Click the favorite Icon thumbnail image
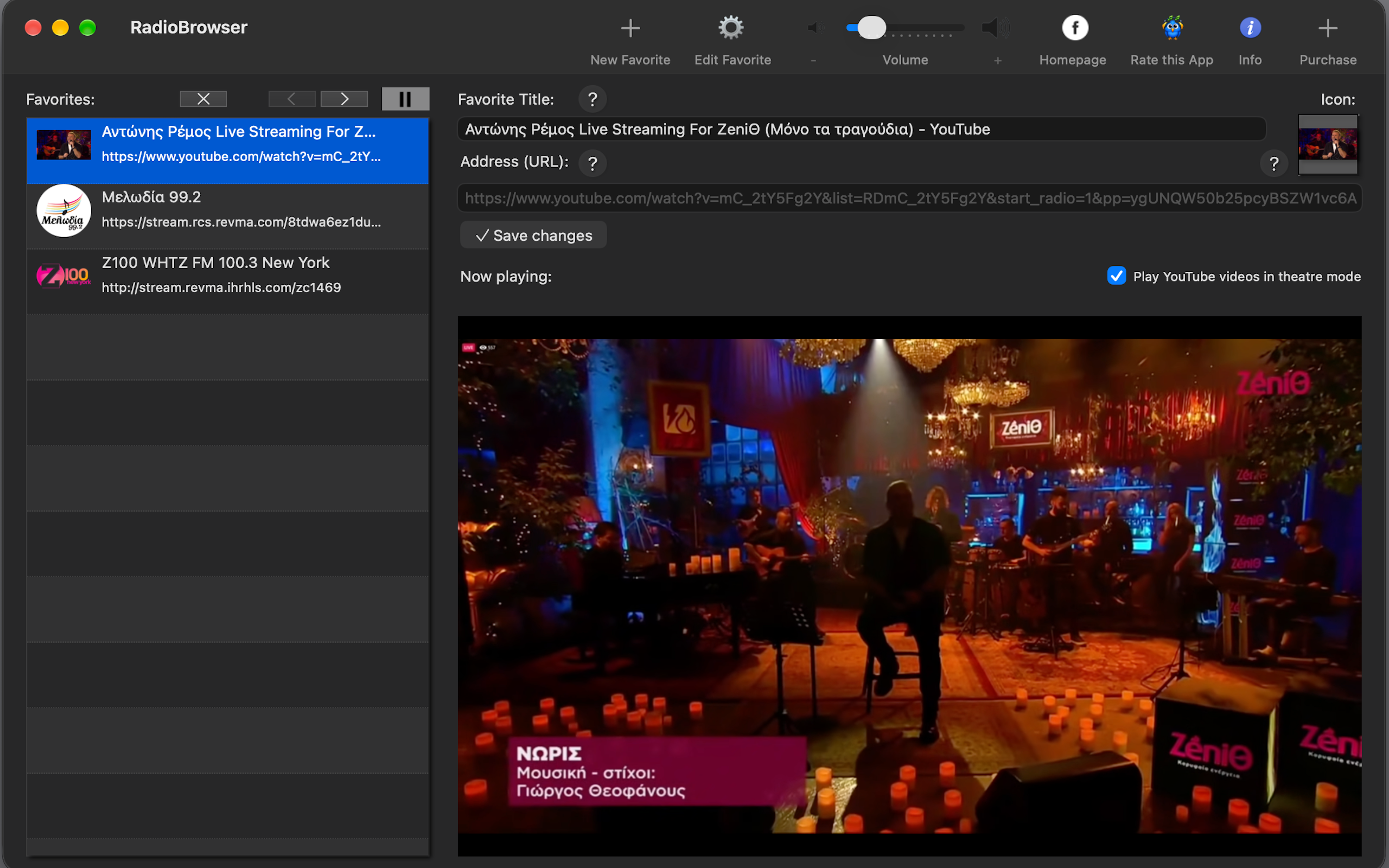Image resolution: width=1389 pixels, height=868 pixels. 1328,144
